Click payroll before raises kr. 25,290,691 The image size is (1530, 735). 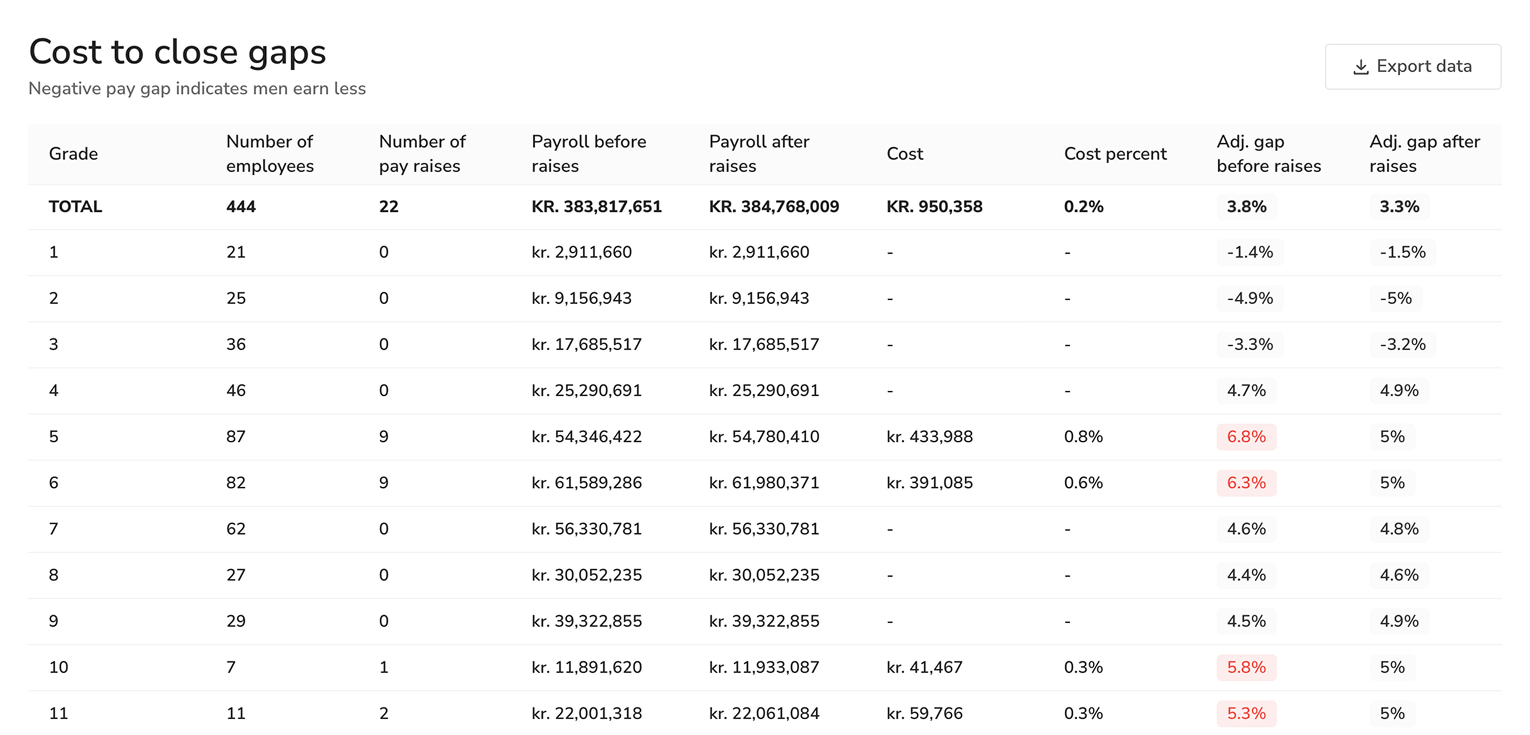pos(587,391)
